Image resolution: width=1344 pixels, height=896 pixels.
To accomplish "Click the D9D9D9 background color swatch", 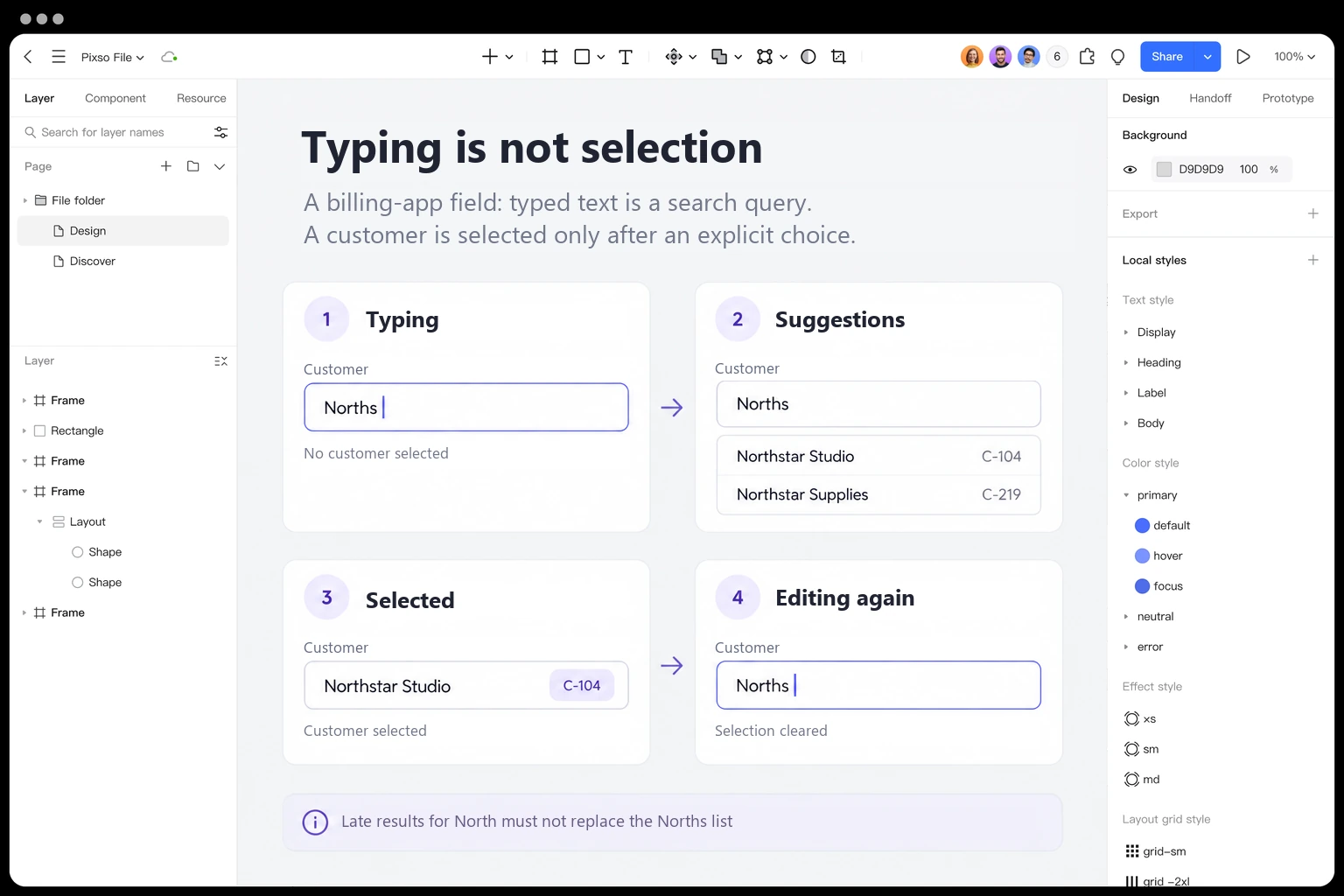I will pos(1164,170).
